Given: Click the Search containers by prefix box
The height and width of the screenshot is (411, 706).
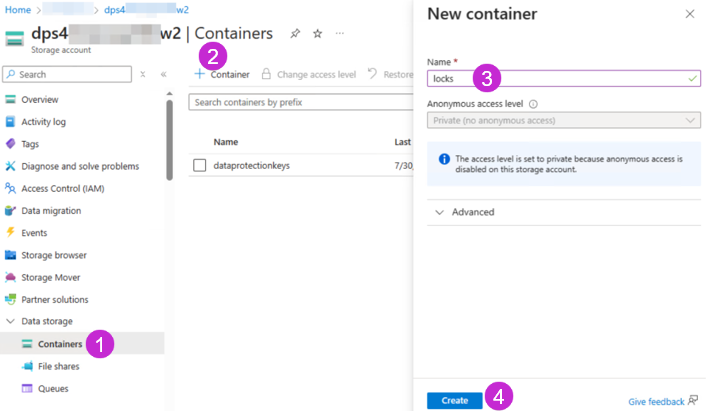Looking at the screenshot, I should [x=300, y=102].
